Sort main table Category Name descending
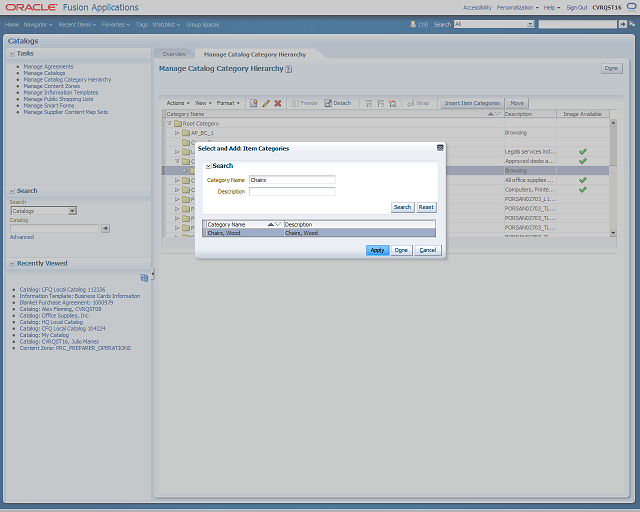The height and width of the screenshot is (512, 640). click(498, 114)
